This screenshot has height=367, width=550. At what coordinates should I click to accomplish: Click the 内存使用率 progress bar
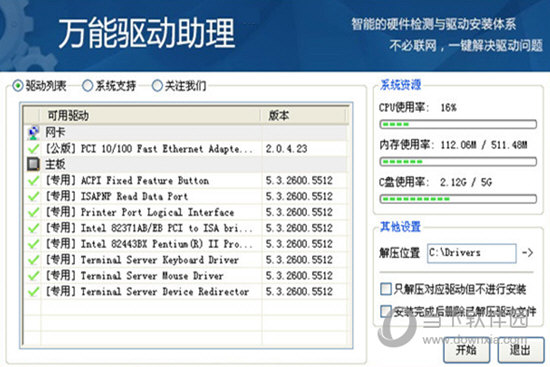point(458,161)
